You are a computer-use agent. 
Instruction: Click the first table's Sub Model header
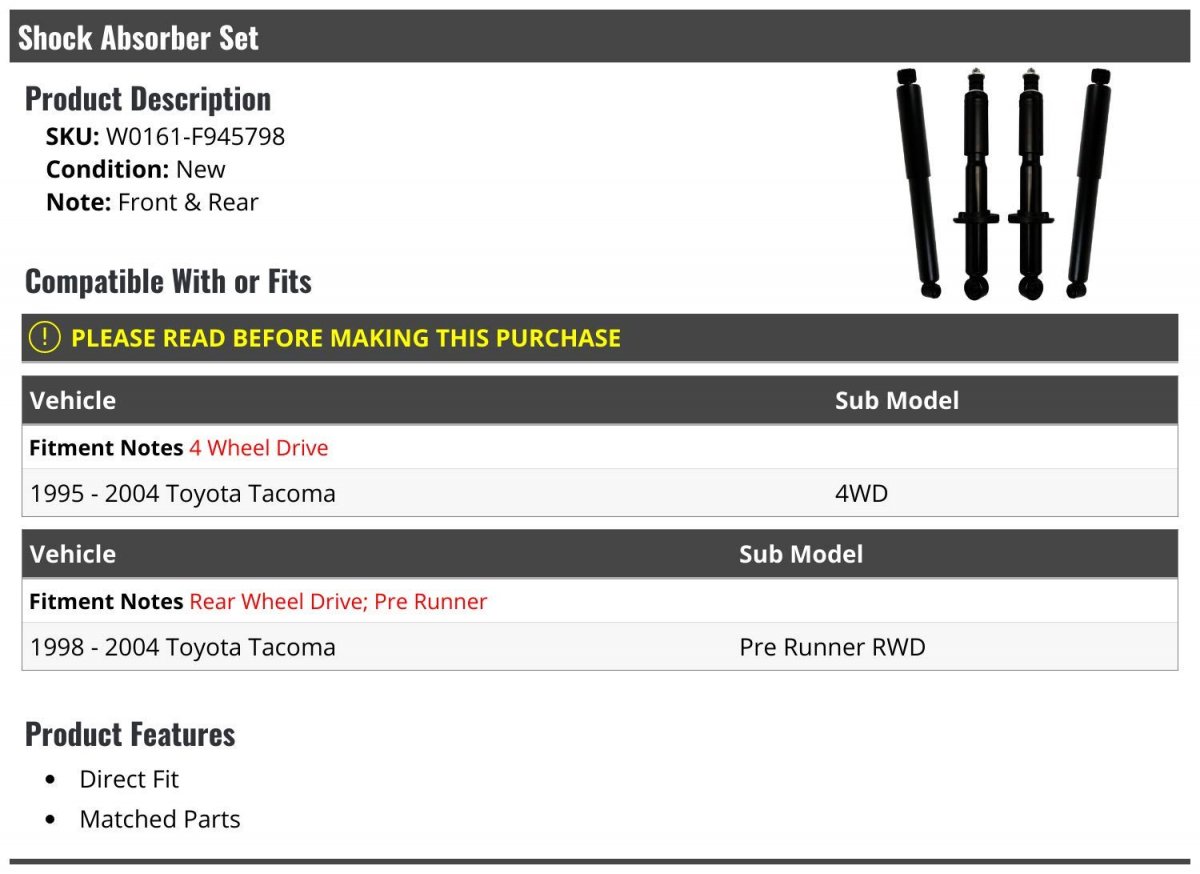[x=896, y=400]
